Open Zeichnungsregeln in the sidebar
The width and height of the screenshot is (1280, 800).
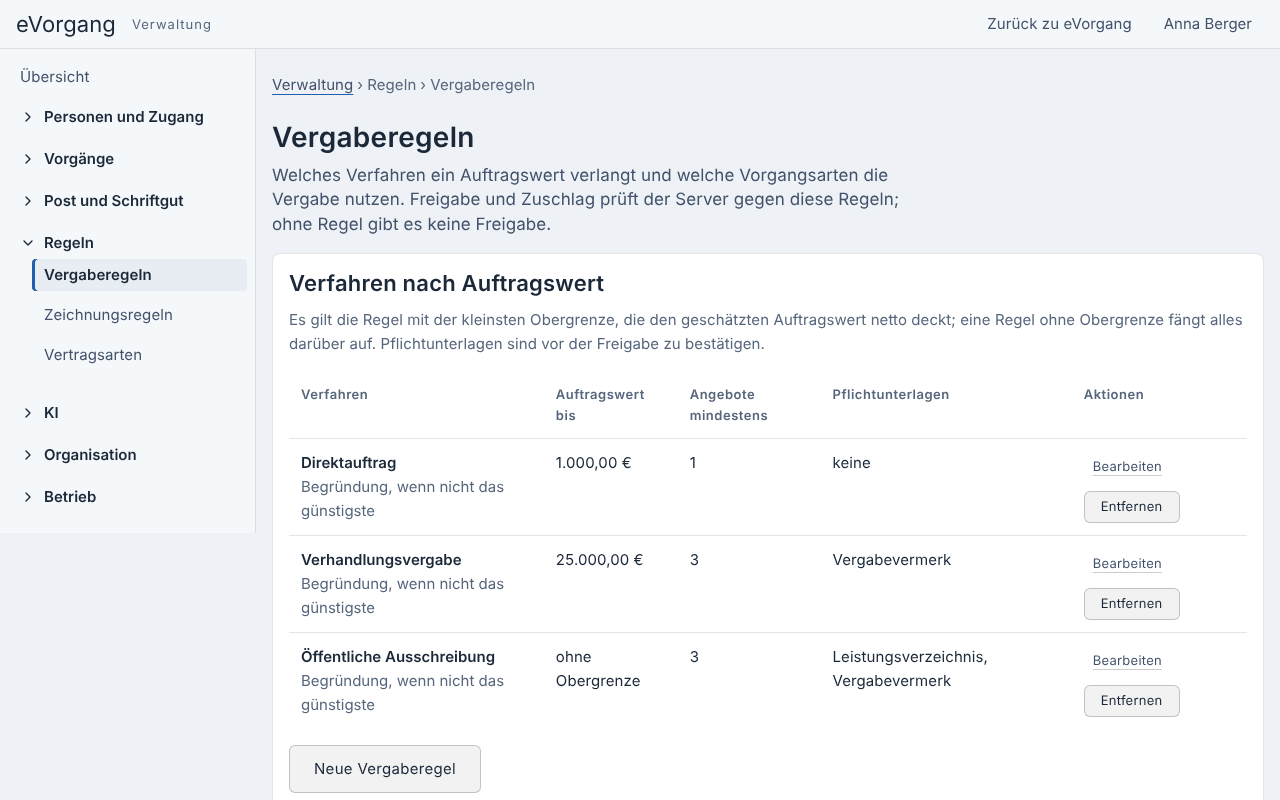[140, 315]
